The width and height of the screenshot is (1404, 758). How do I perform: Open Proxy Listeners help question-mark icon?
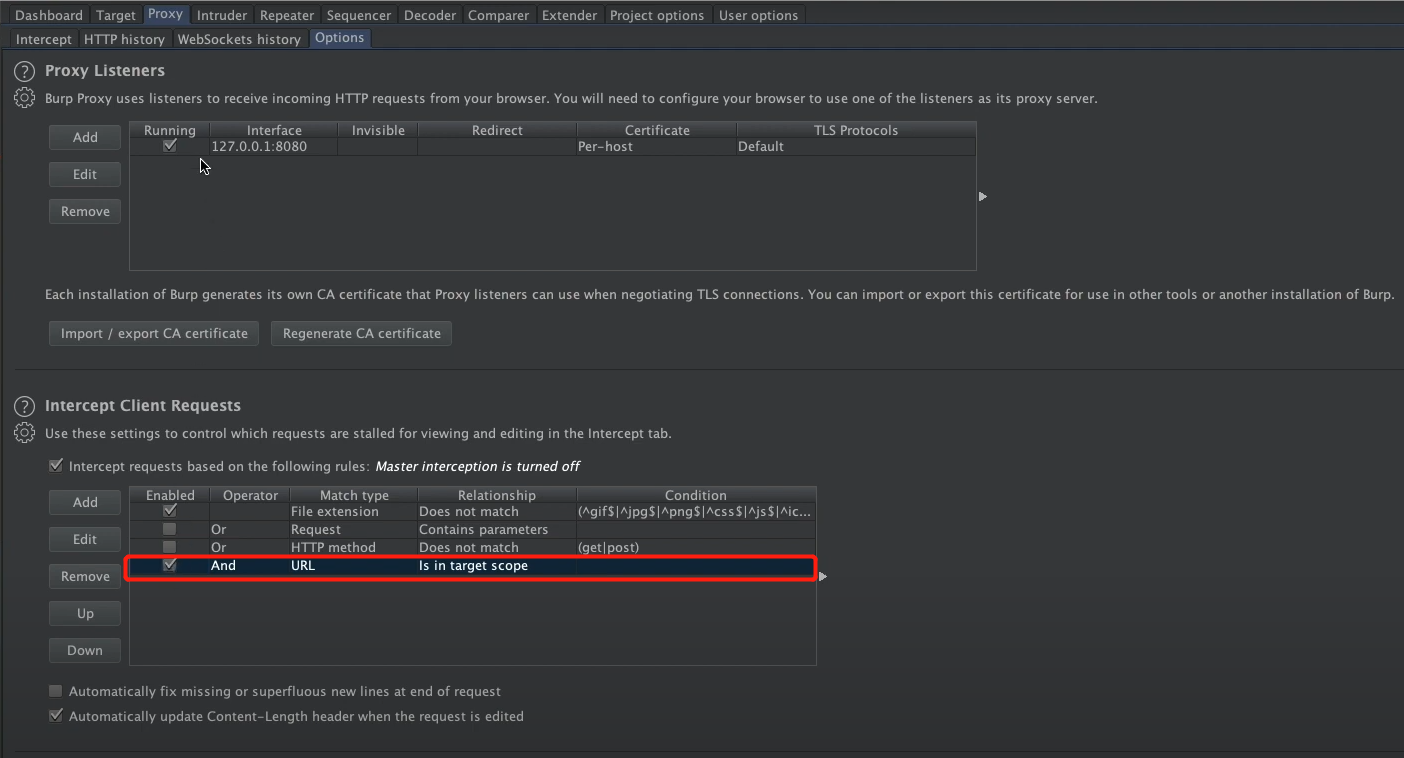click(x=24, y=72)
